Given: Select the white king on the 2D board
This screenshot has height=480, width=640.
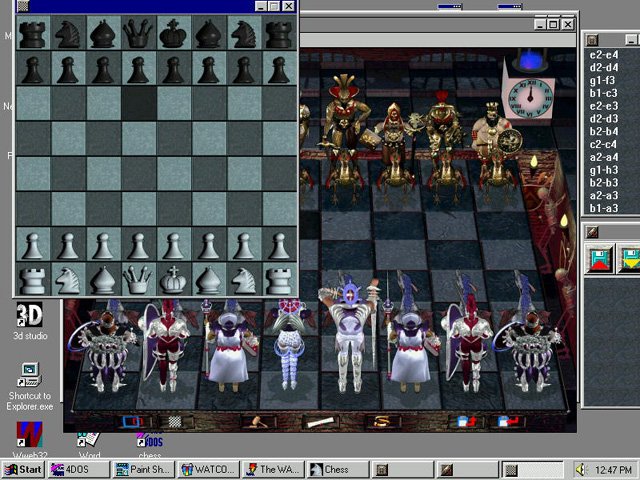Looking at the screenshot, I should point(173,279).
